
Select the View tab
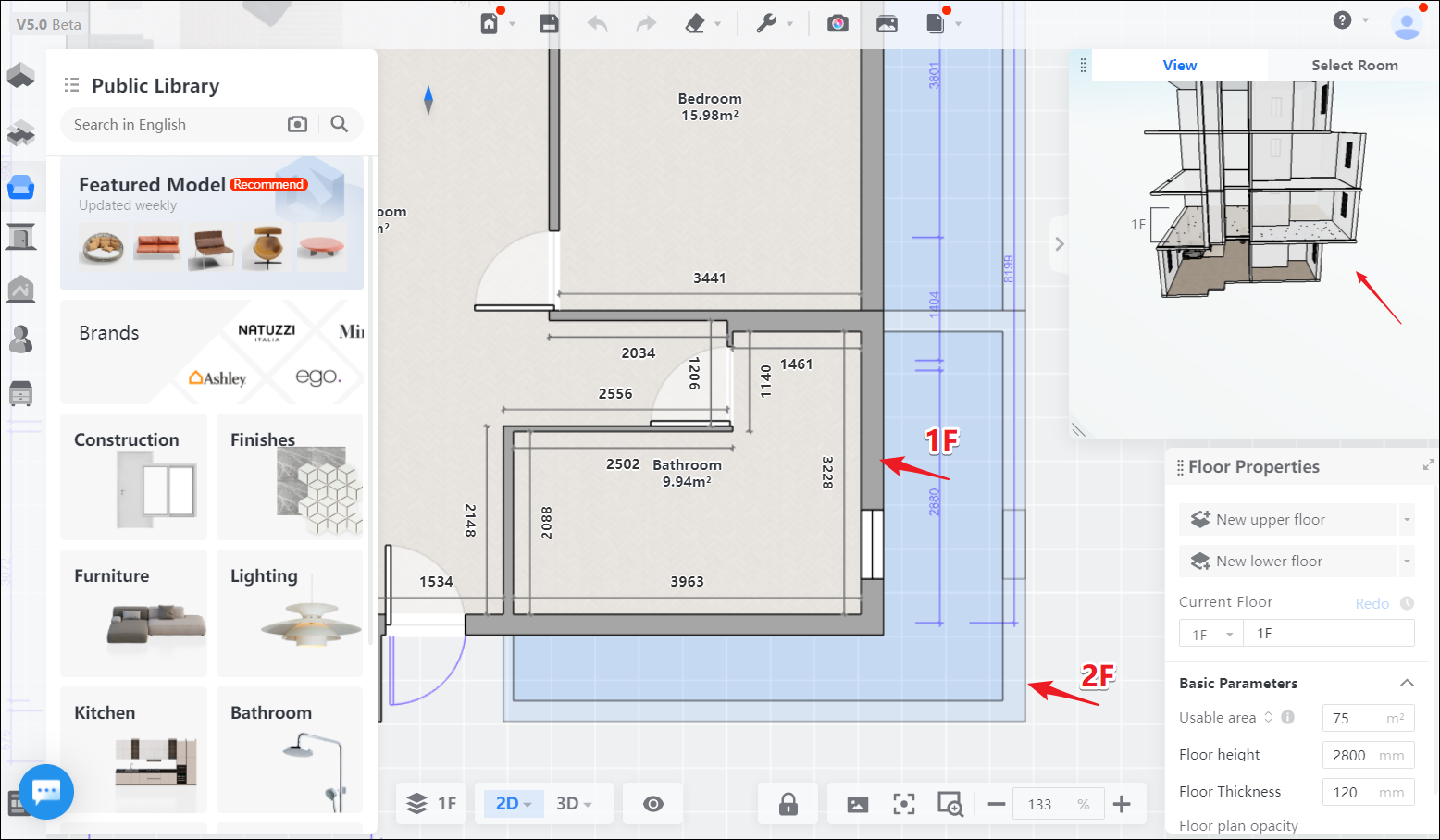pos(1179,66)
